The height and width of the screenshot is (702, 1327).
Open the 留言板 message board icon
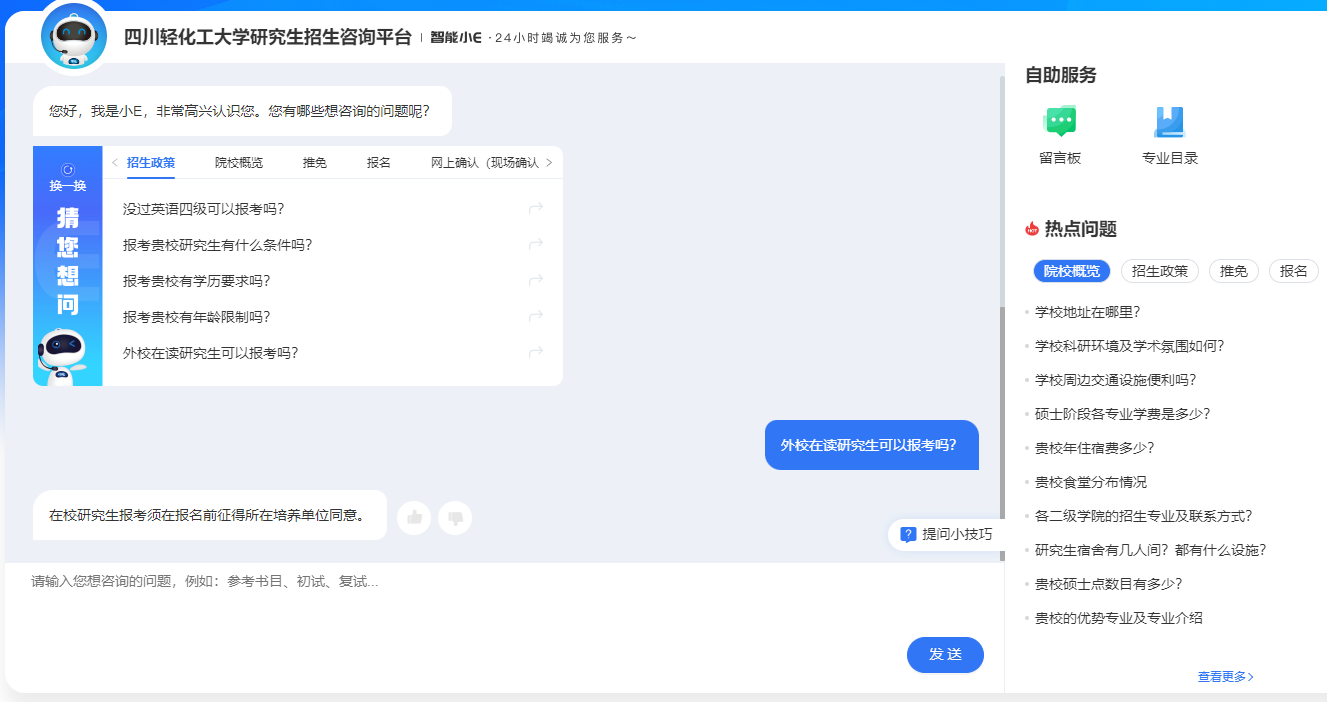click(x=1060, y=122)
